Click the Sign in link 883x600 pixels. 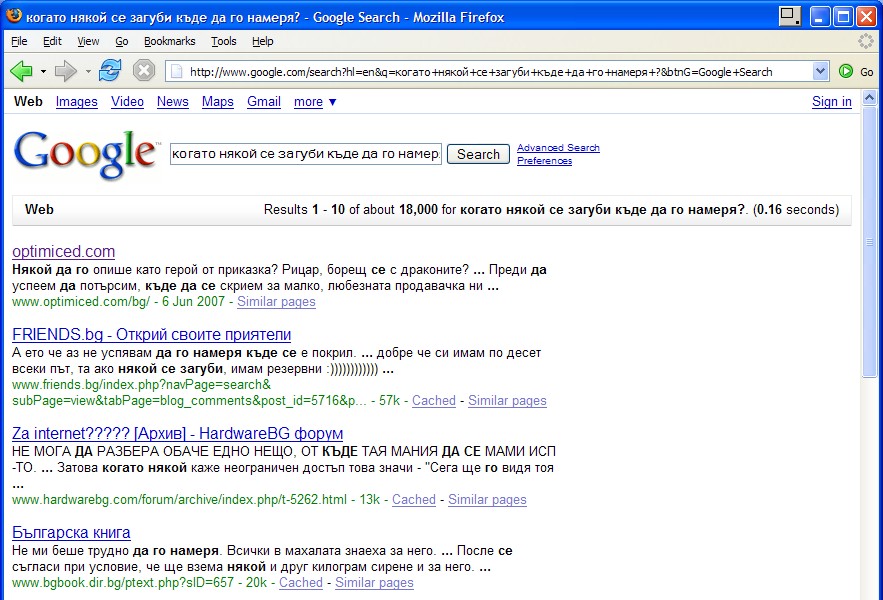tap(832, 102)
